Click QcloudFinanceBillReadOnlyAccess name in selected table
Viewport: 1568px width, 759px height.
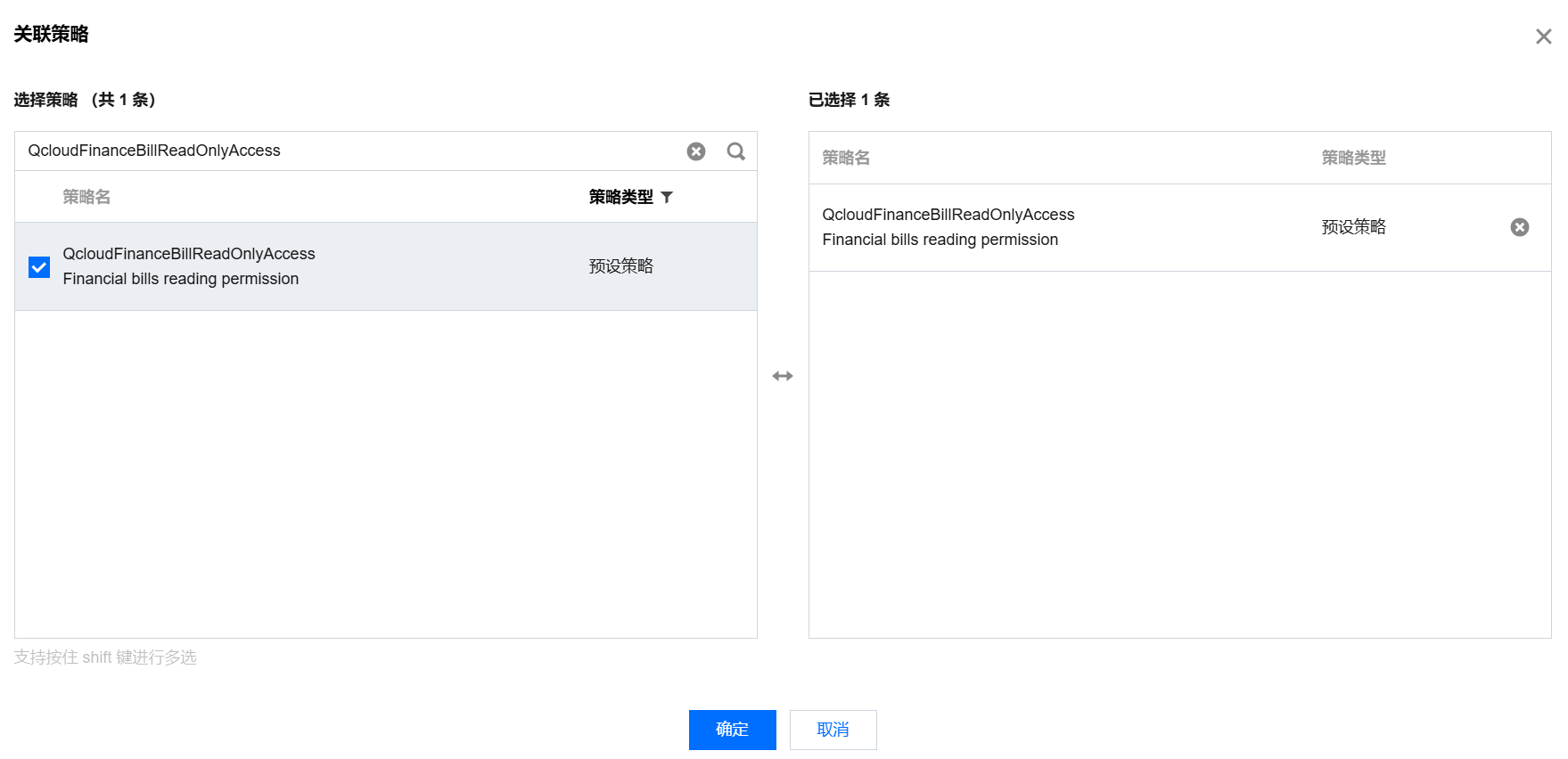(948, 215)
